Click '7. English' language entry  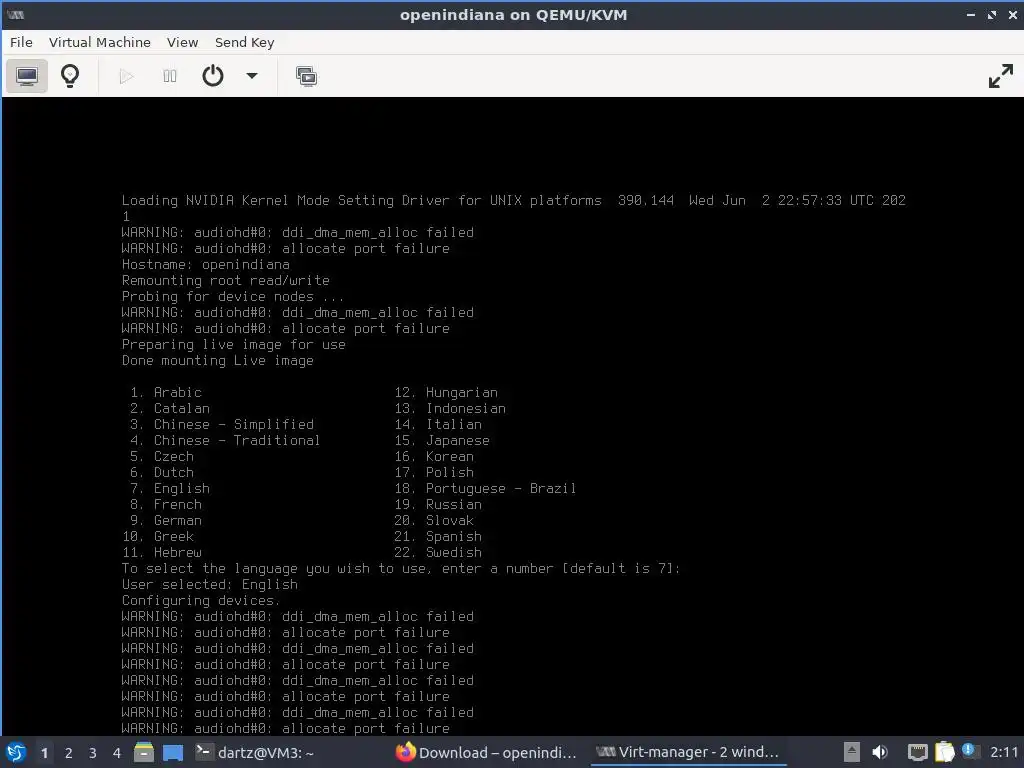pos(170,488)
